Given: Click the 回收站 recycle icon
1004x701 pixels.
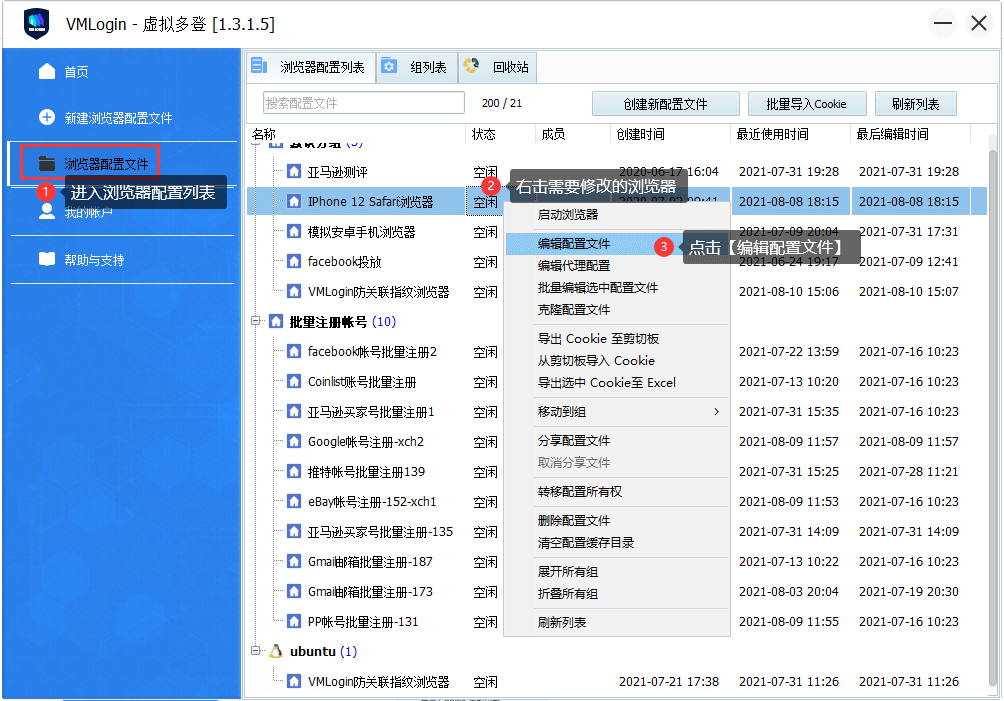Looking at the screenshot, I should point(471,66).
